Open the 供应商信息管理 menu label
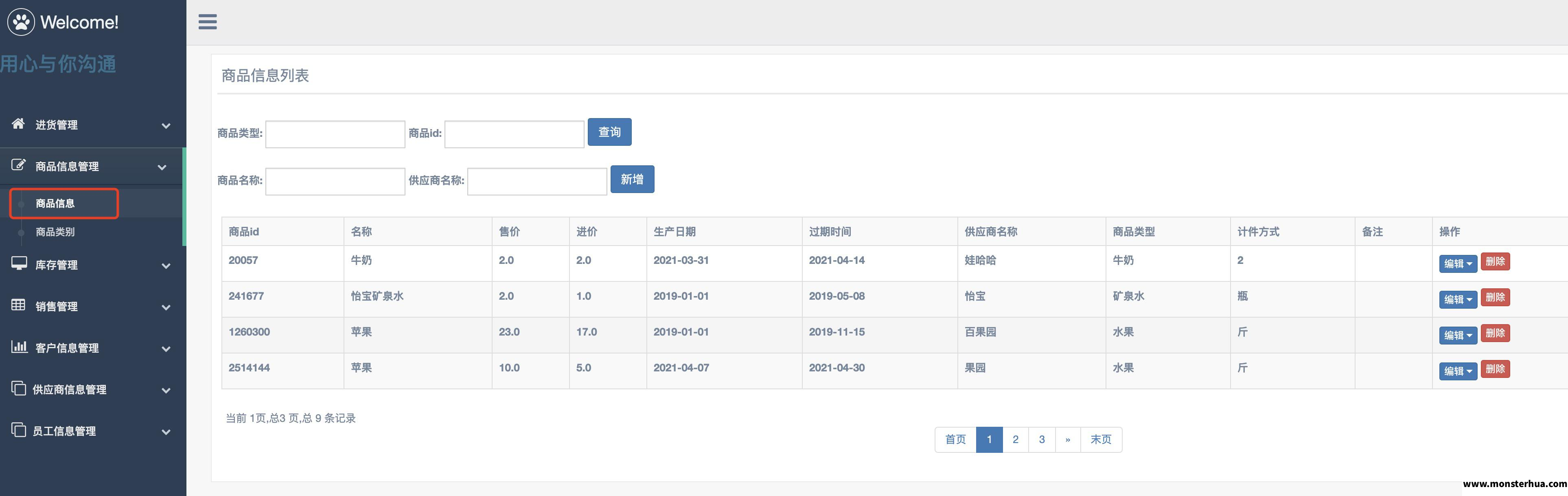 69,389
